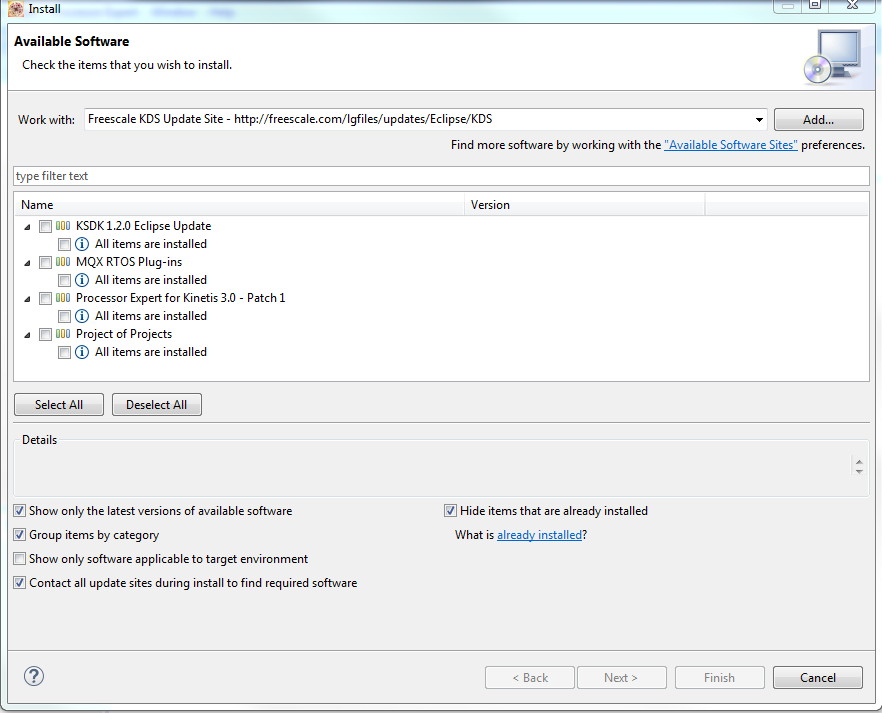882x713 pixels.
Task: Click the info icon under Project of Projects
Action: coord(82,352)
